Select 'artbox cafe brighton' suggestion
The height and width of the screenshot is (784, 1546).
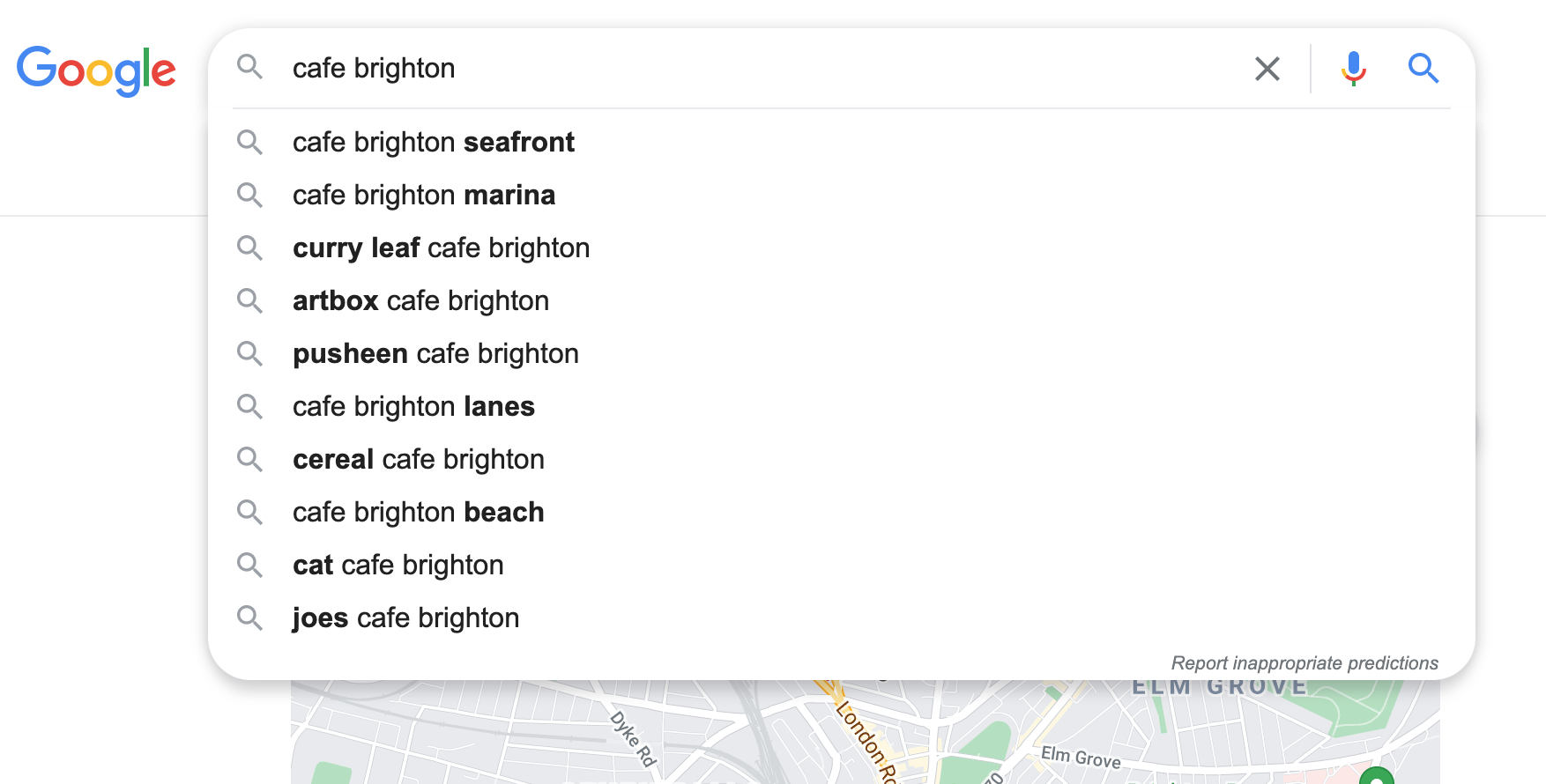tap(420, 301)
